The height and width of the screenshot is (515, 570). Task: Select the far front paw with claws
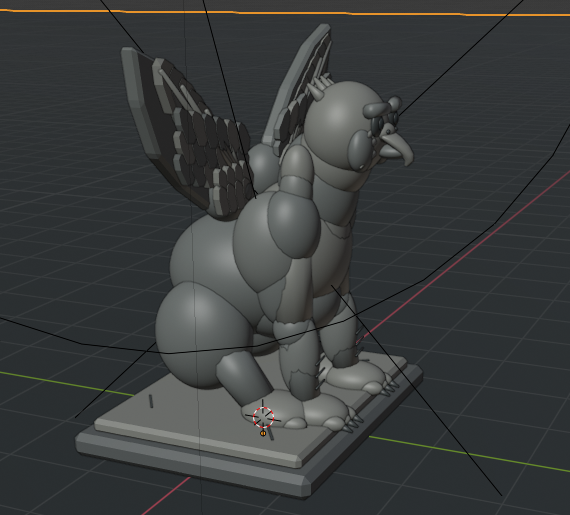[x=360, y=378]
